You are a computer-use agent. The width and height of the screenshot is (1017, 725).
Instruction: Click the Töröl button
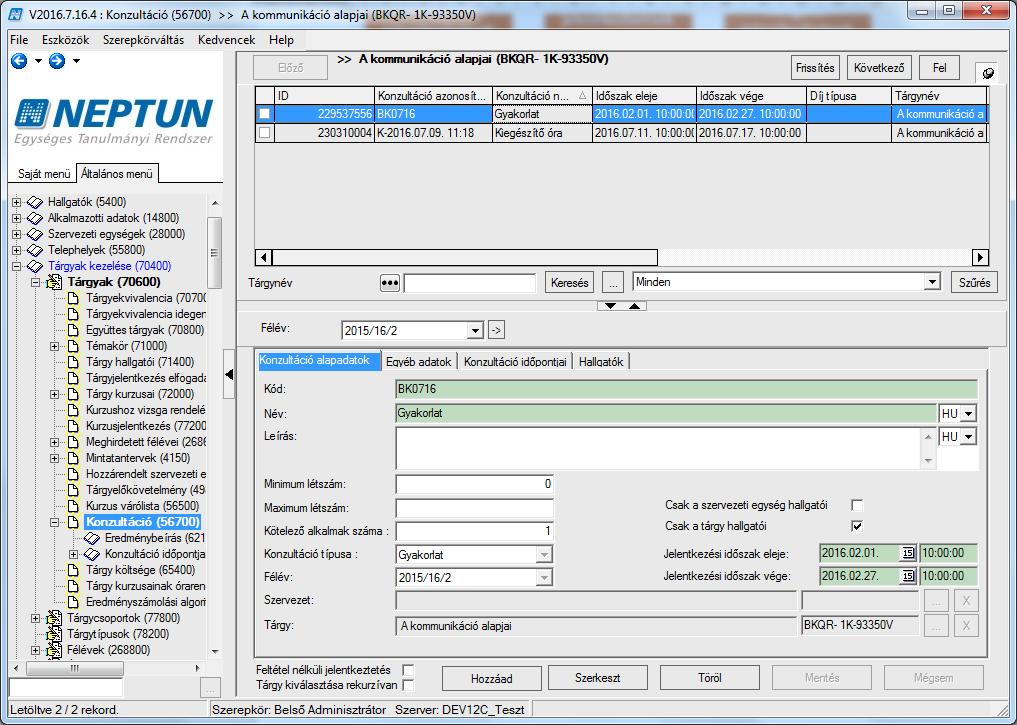click(710, 678)
